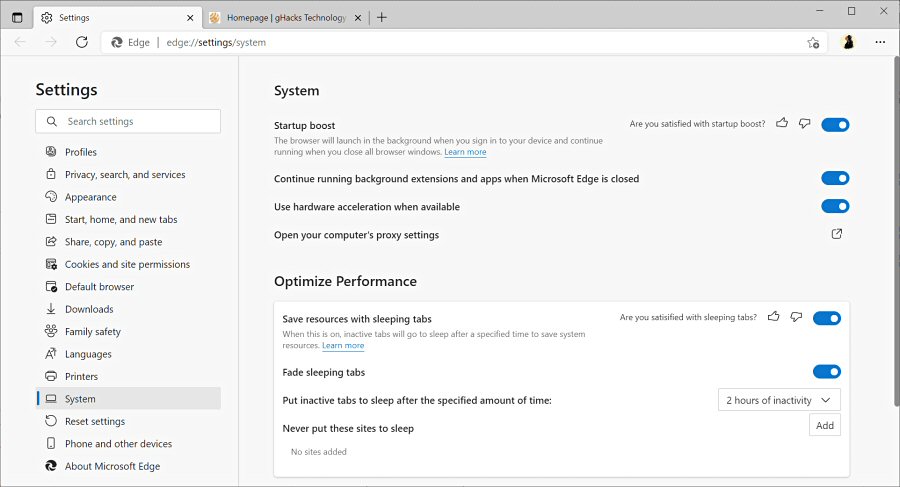Screen dimensions: 900x487
Task: Open Family safety settings
Action: click(129, 331)
